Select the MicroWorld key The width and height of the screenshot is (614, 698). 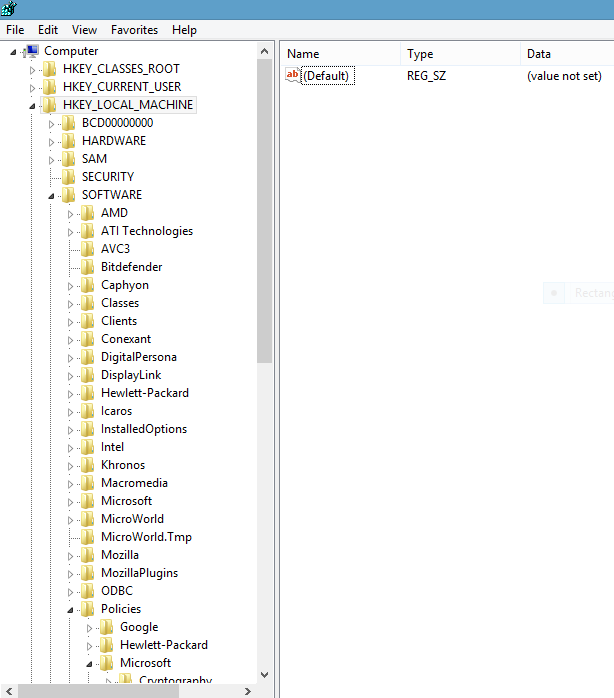coord(132,519)
